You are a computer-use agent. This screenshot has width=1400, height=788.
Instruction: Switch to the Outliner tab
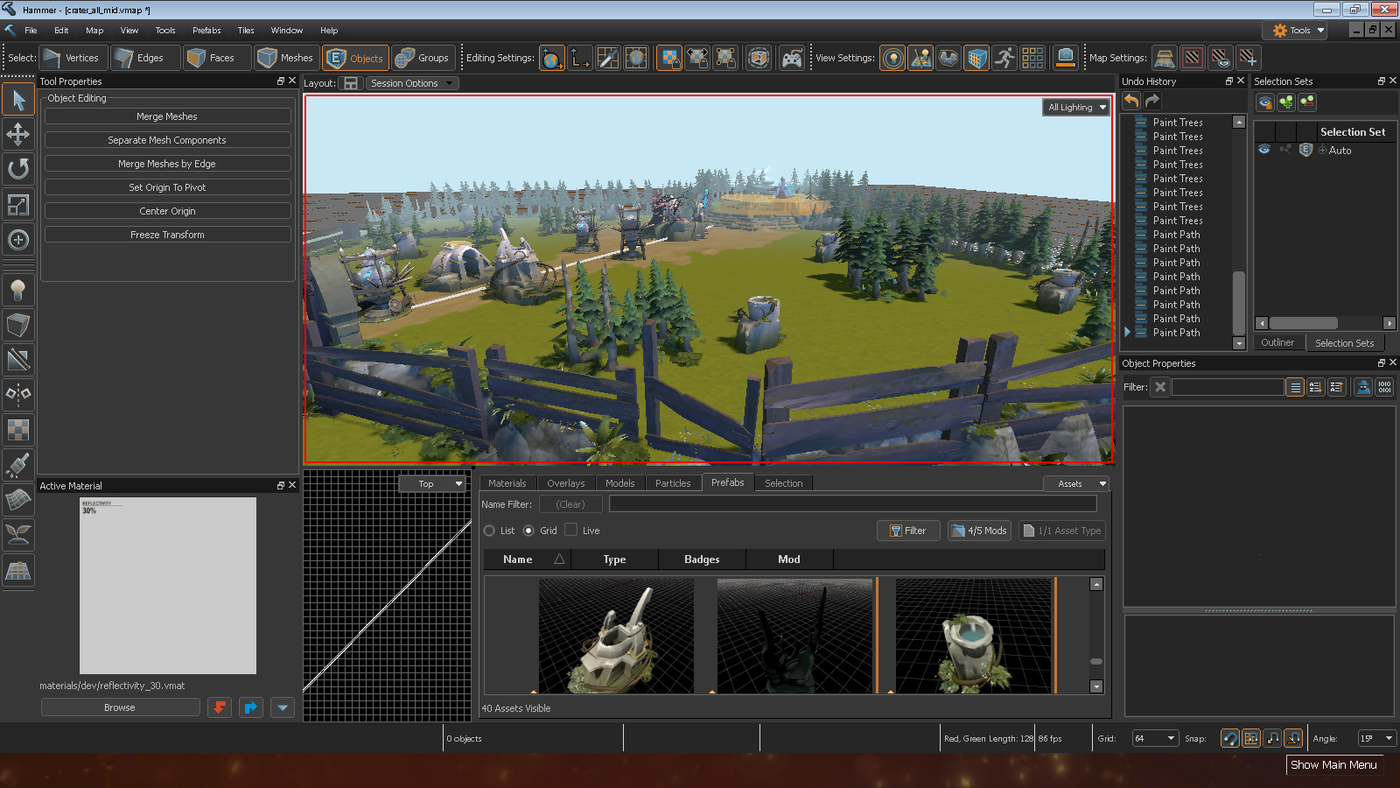(x=1277, y=343)
